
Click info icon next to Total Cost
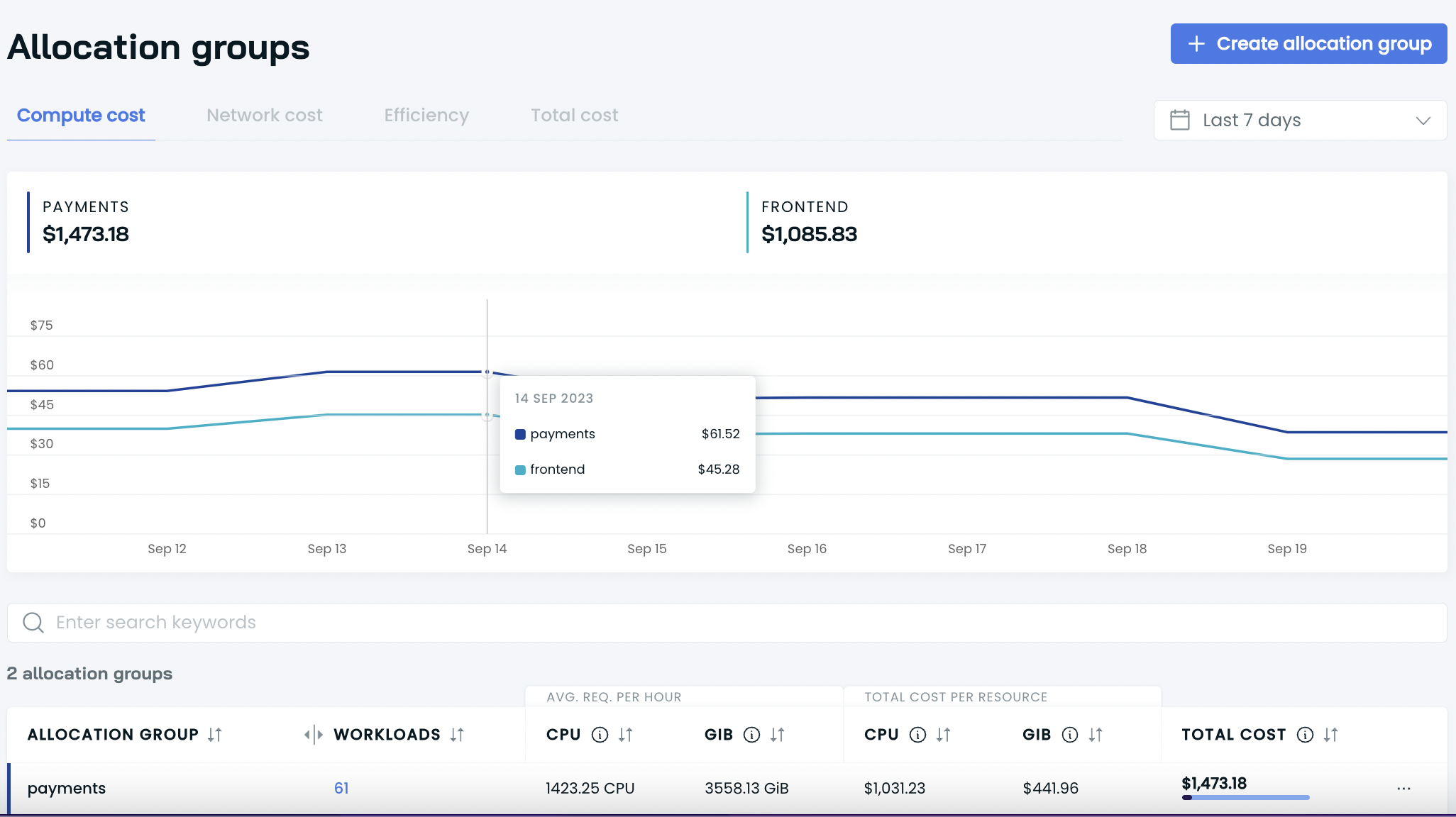pos(1304,735)
